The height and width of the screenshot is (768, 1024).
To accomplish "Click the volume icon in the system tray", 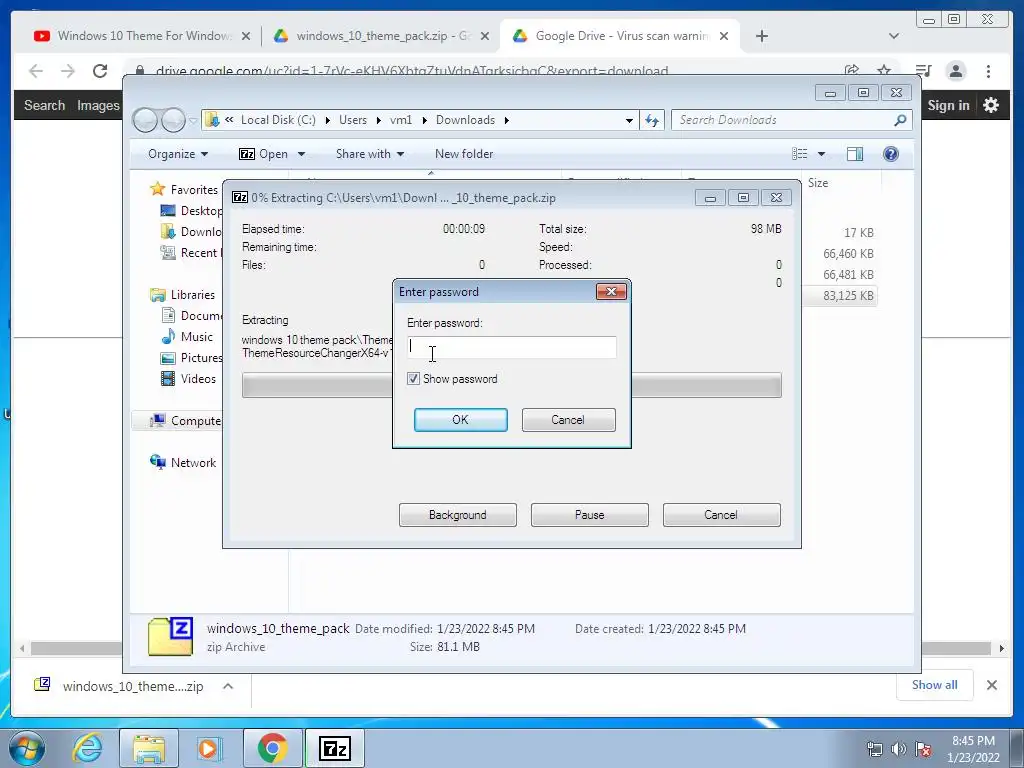I will pyautogui.click(x=899, y=749).
